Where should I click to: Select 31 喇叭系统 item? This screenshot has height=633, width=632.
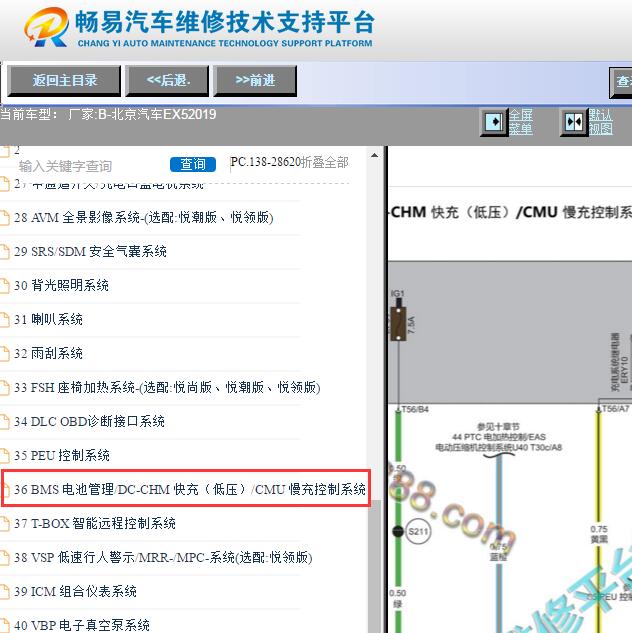click(x=48, y=319)
